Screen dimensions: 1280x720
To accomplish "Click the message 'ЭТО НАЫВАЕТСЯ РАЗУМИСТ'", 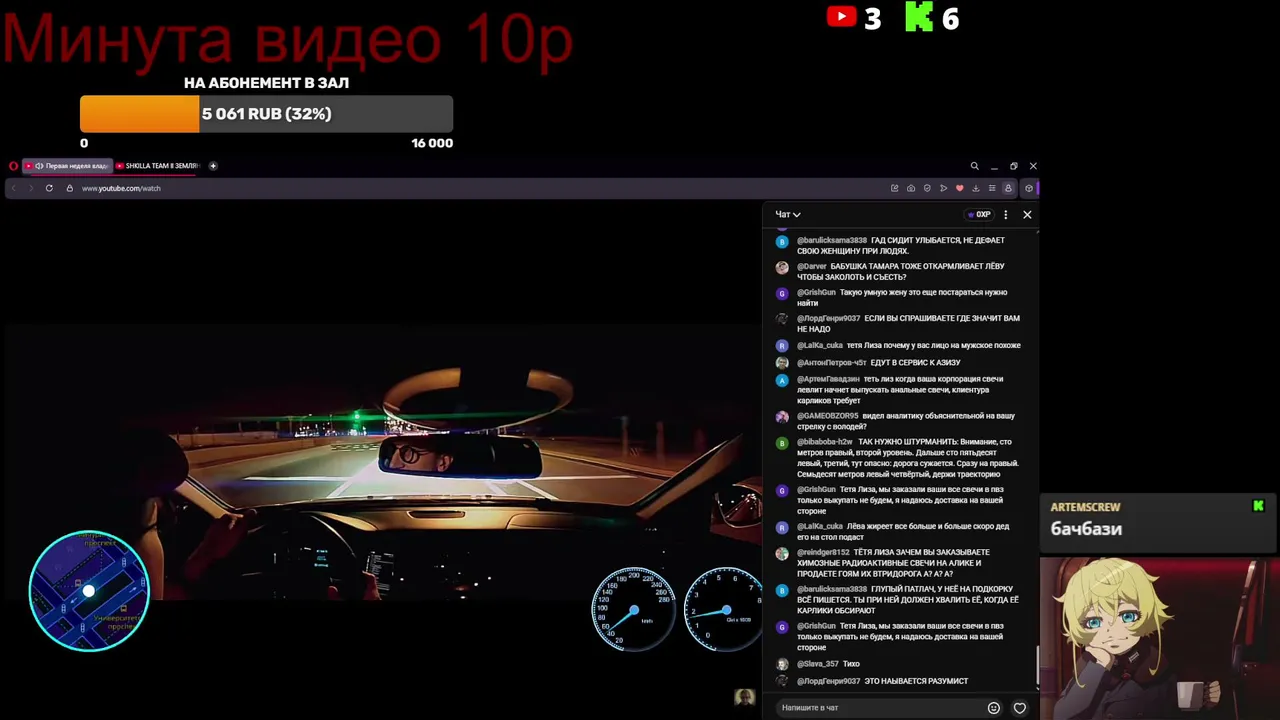I will [x=916, y=682].
